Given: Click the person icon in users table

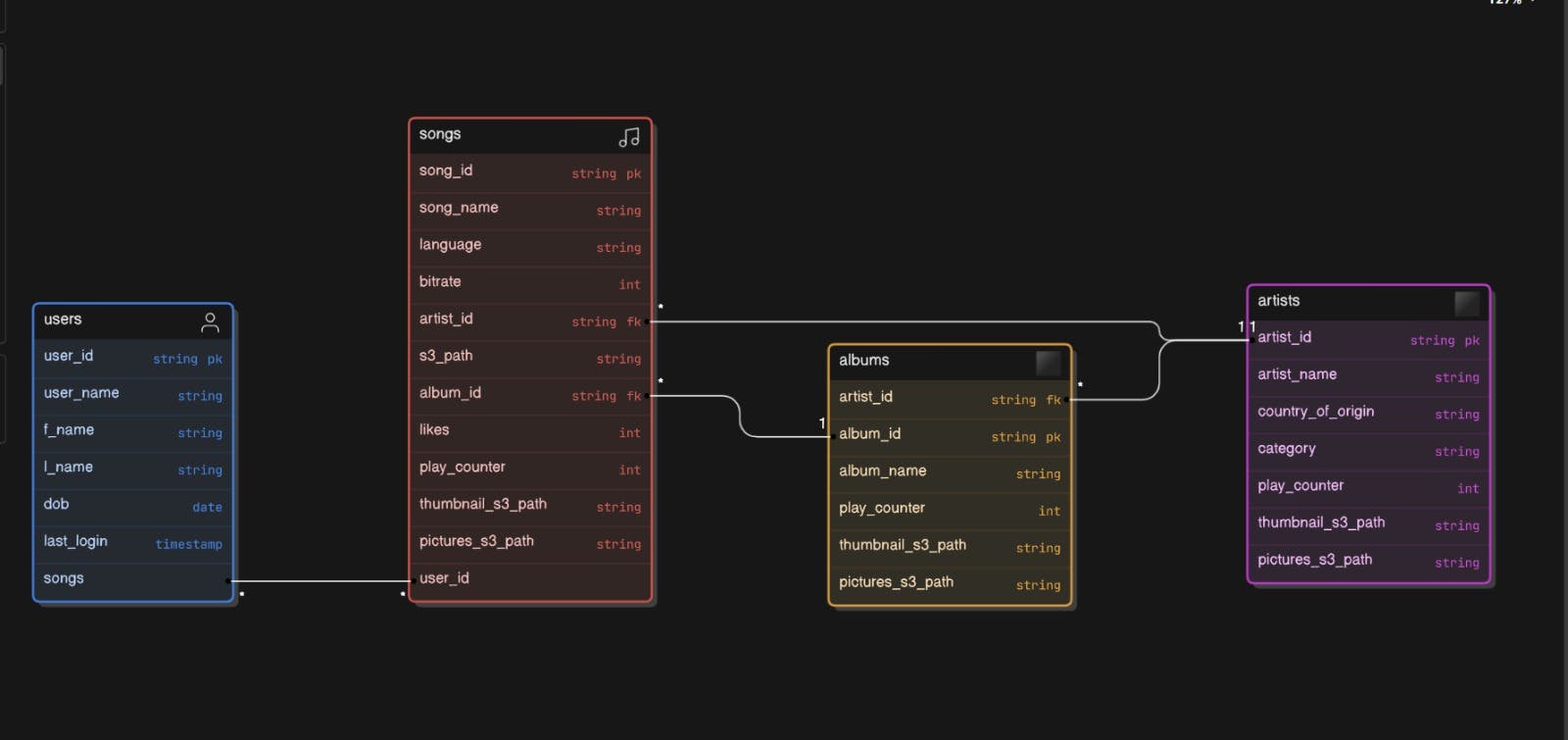Looking at the screenshot, I should click(x=210, y=322).
